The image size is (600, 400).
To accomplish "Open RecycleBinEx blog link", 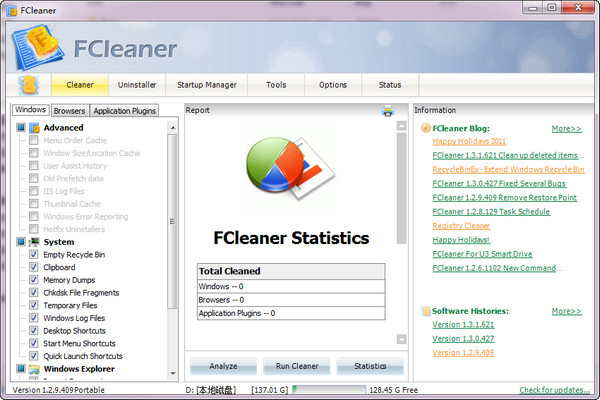I will point(509,169).
